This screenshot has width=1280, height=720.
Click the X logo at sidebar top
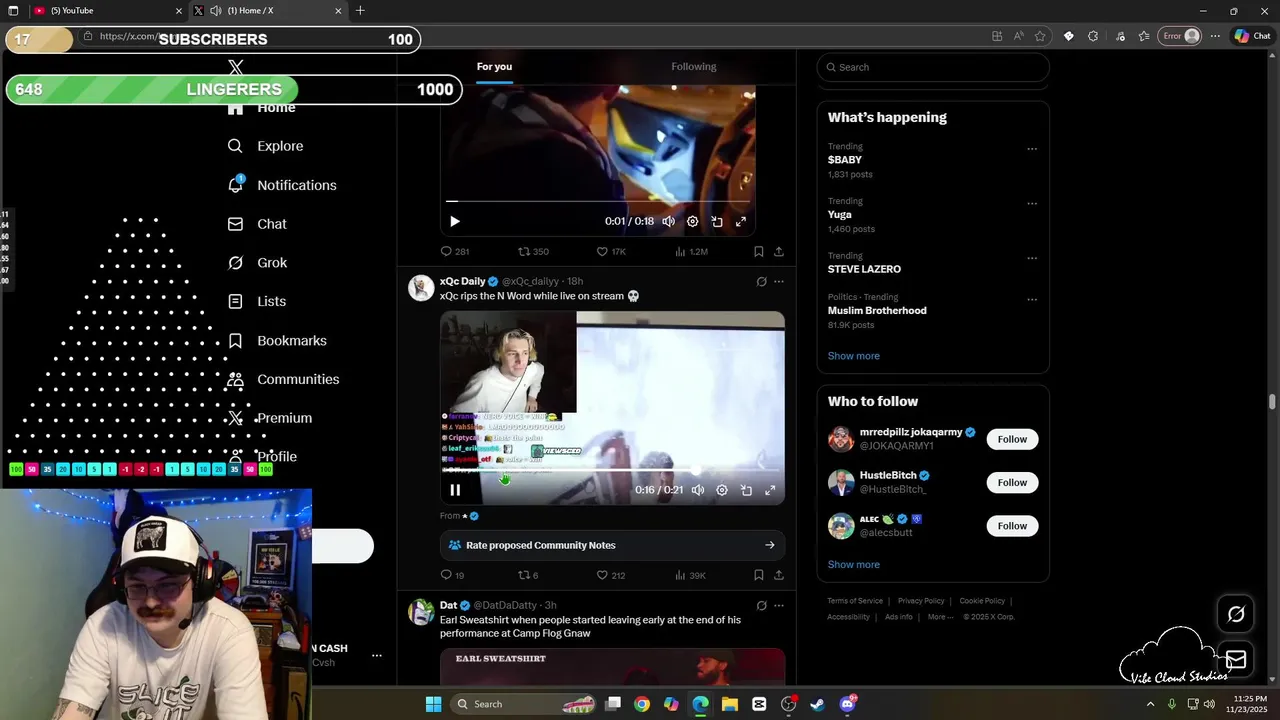[236, 67]
